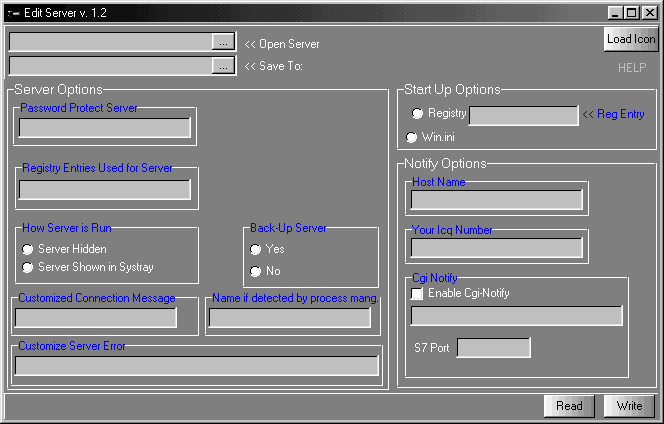Select the Win.ini startup option
The height and width of the screenshot is (424, 664).
coord(411,137)
